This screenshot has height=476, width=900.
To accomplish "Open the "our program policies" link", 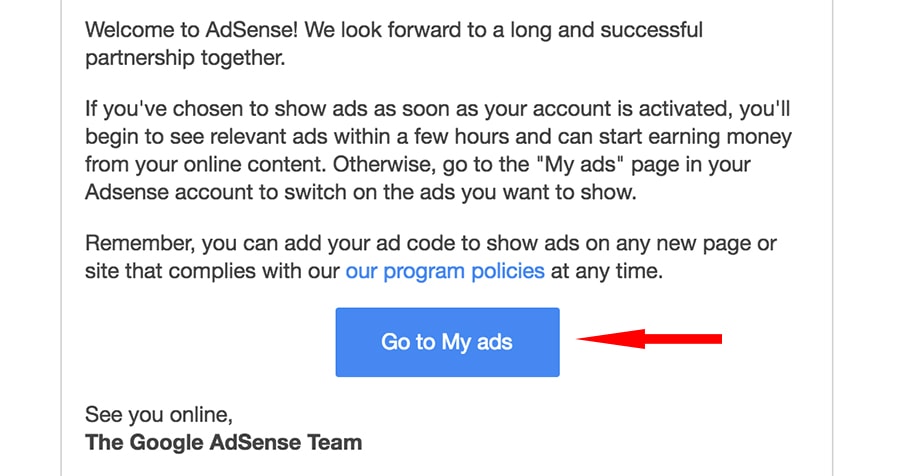I will point(445,270).
